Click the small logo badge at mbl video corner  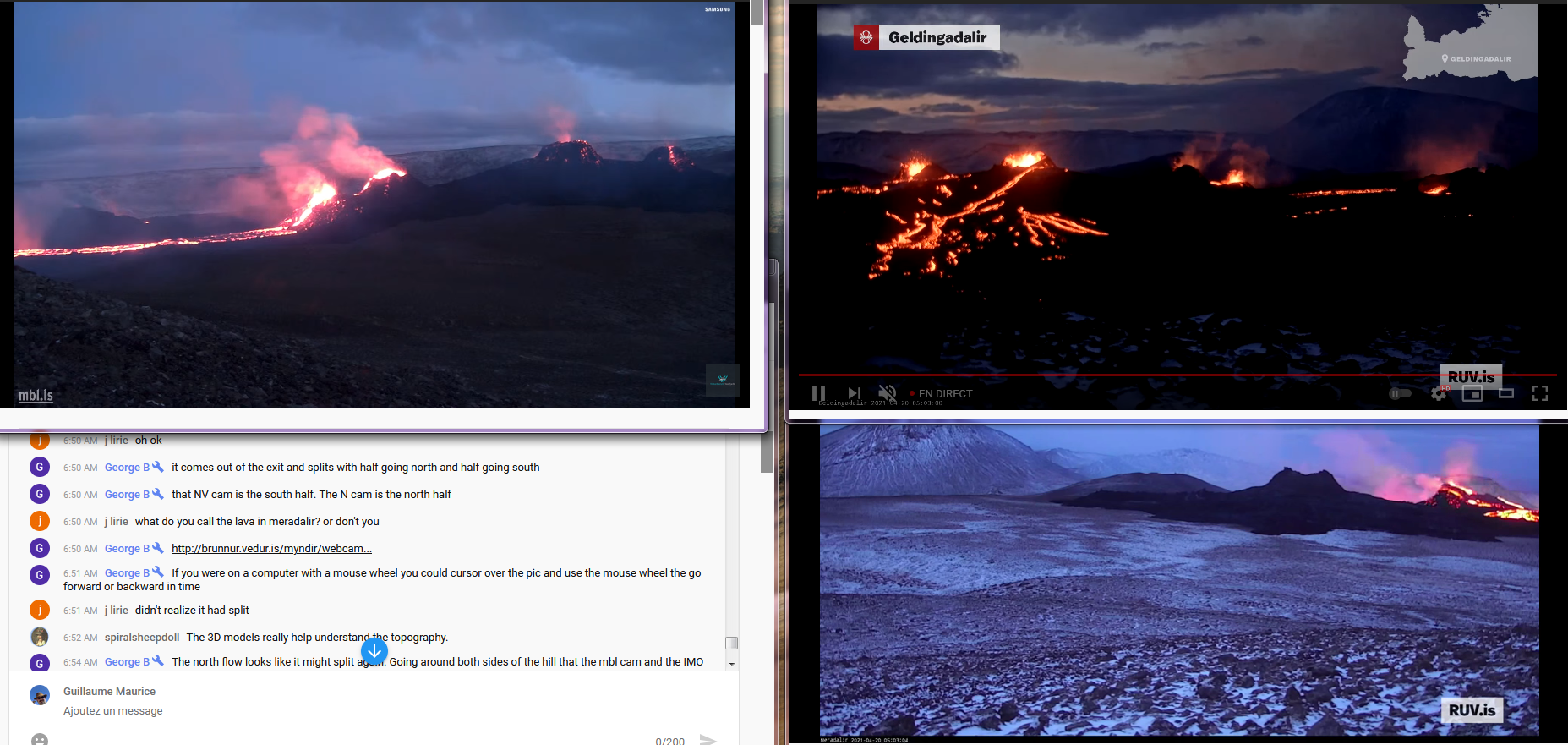coord(723,380)
